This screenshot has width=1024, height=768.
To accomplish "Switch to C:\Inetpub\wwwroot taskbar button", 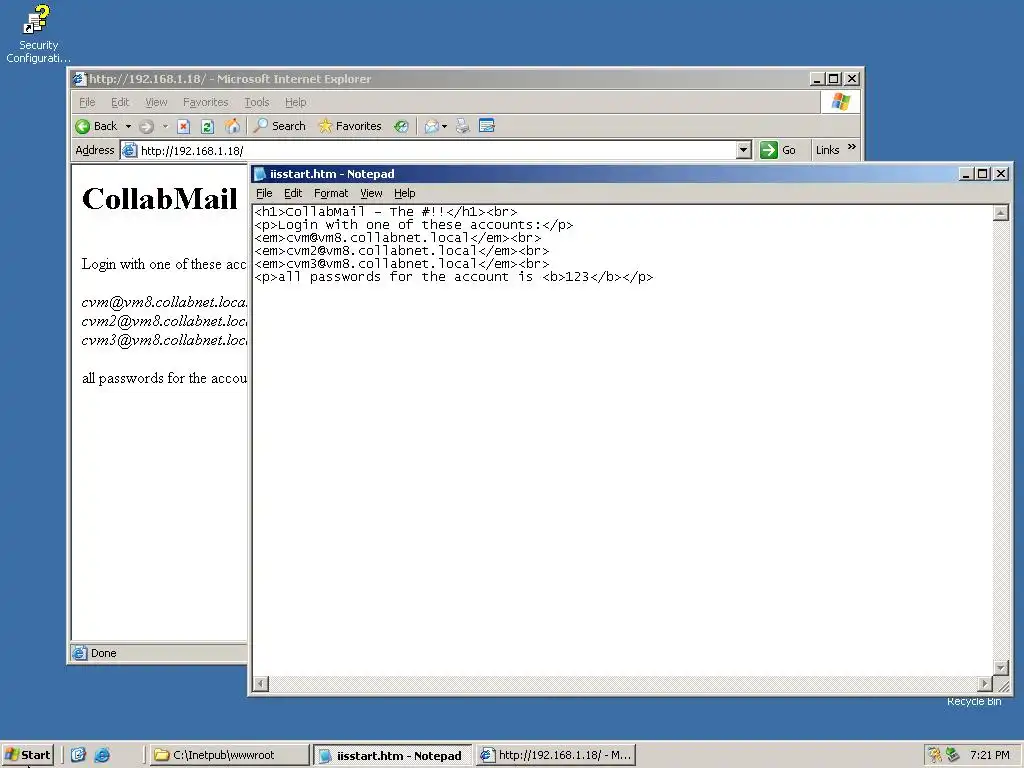I will [x=229, y=755].
